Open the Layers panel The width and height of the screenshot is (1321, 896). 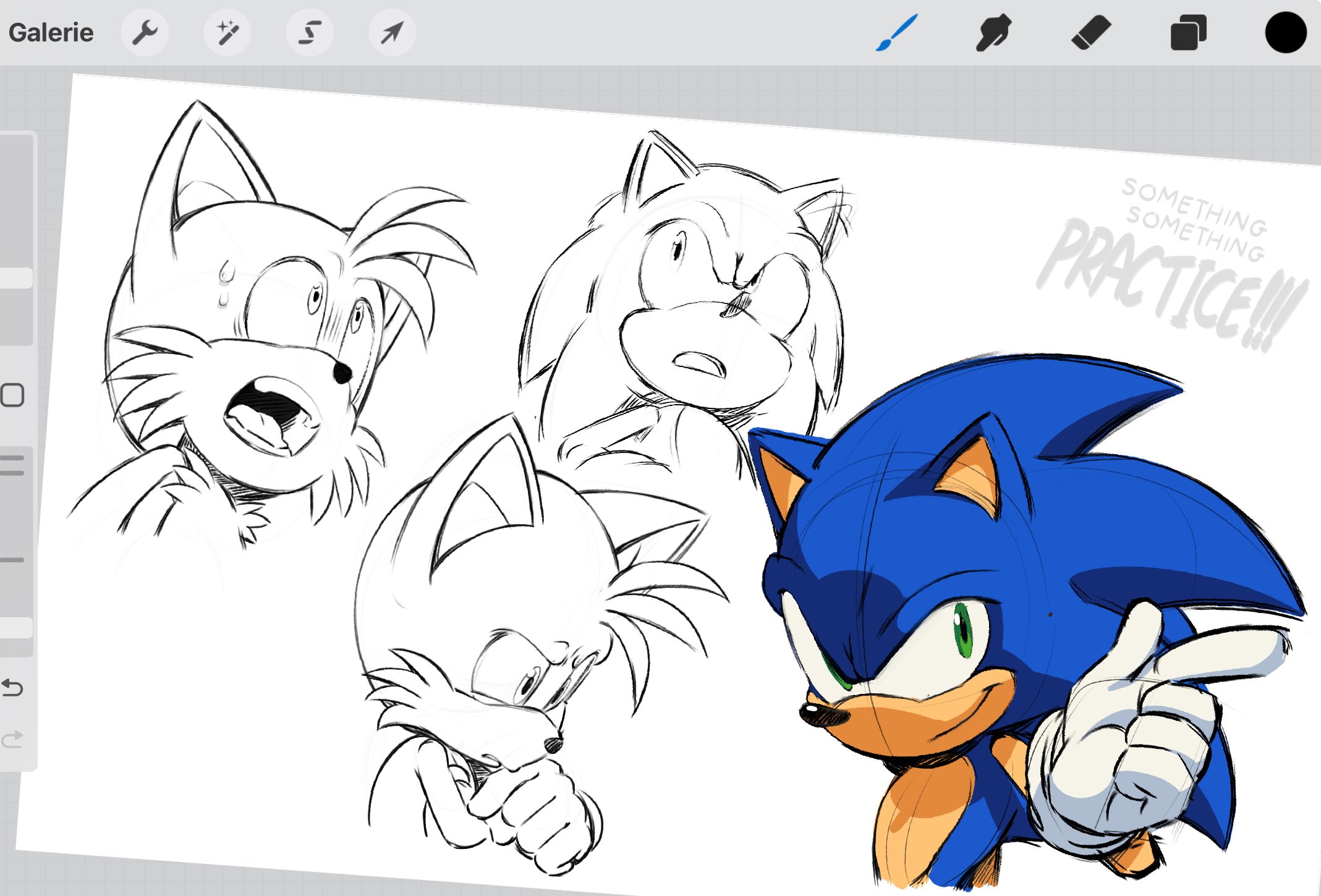tap(1188, 33)
